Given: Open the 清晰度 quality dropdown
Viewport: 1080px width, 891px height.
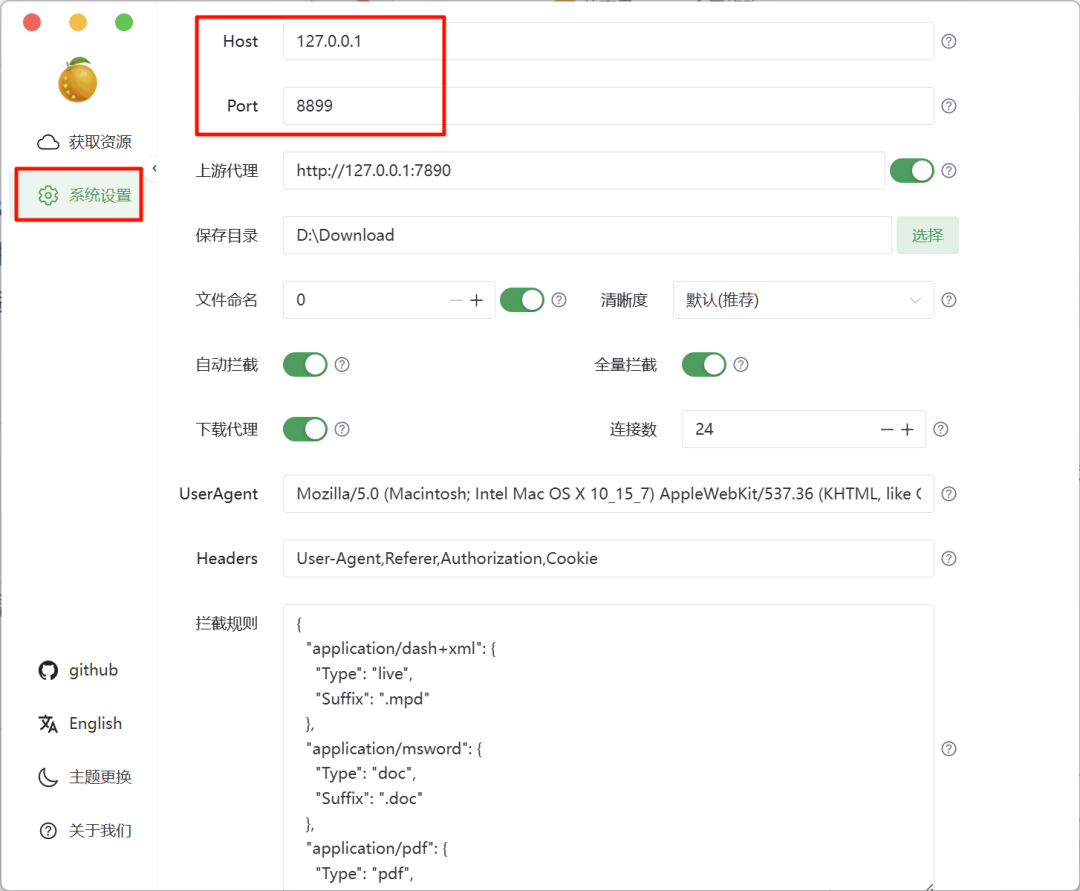Looking at the screenshot, I should [x=803, y=300].
